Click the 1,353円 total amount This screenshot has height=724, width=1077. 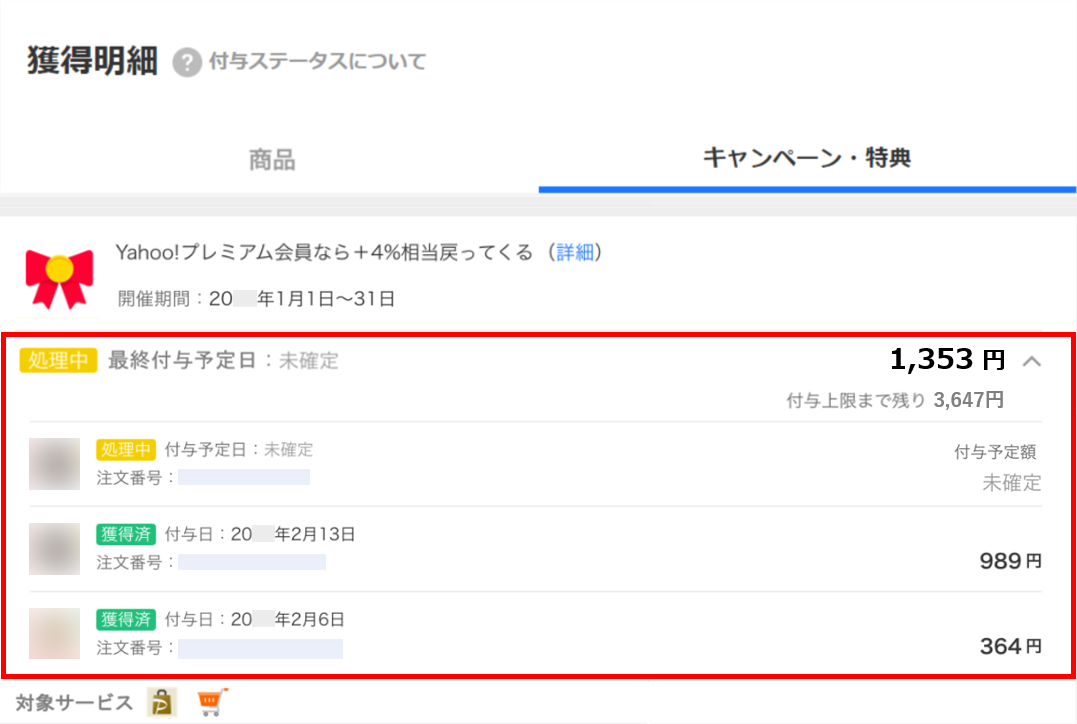click(x=947, y=359)
